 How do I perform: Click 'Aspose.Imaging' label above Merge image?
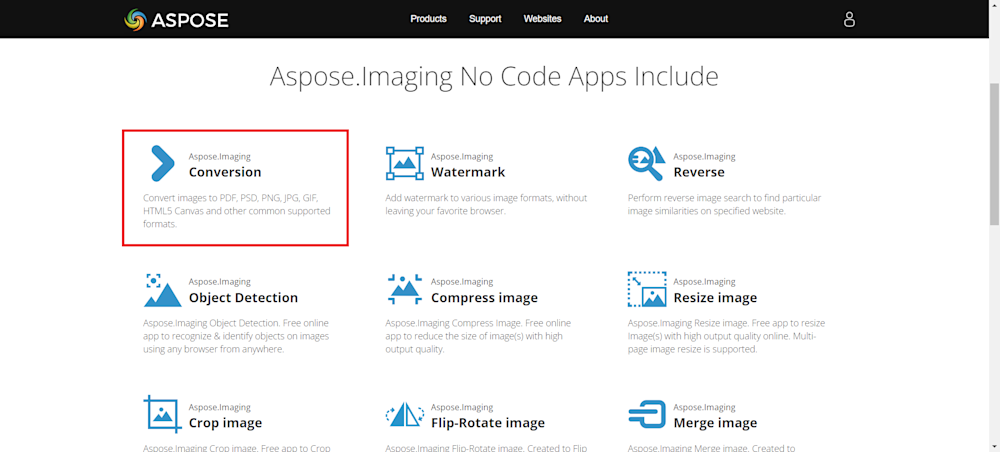(704, 407)
